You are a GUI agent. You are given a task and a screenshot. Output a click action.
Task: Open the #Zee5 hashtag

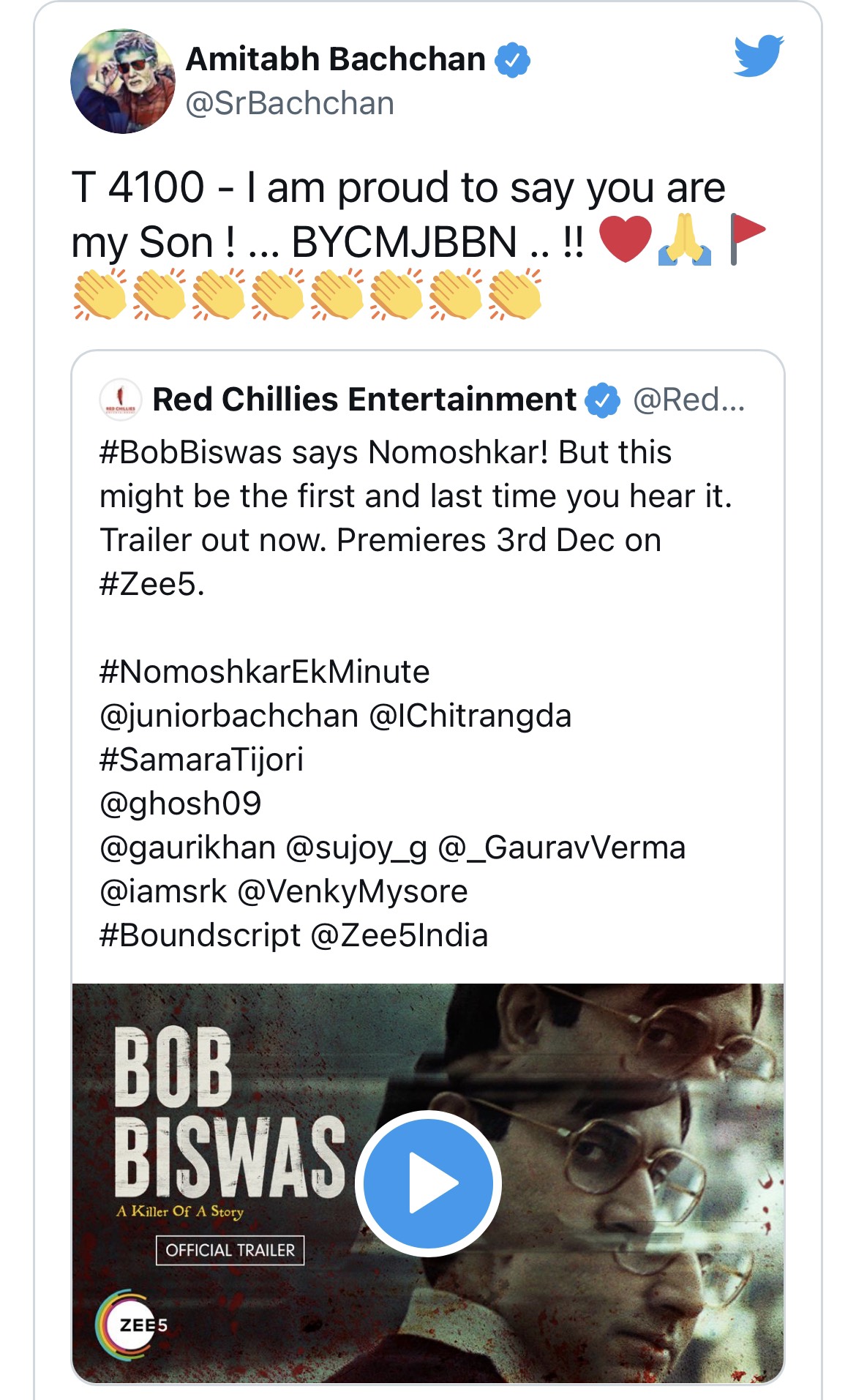pos(151,584)
